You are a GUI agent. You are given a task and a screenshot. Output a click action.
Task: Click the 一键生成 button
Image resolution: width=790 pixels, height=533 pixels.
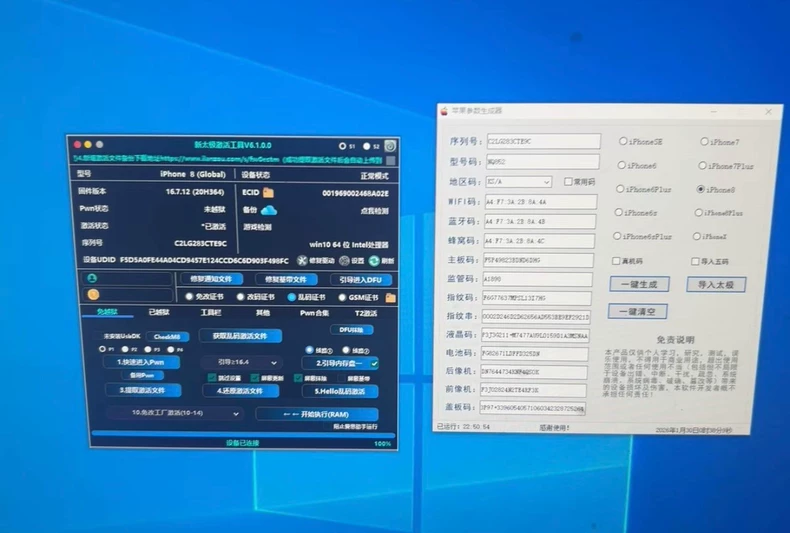coord(639,284)
